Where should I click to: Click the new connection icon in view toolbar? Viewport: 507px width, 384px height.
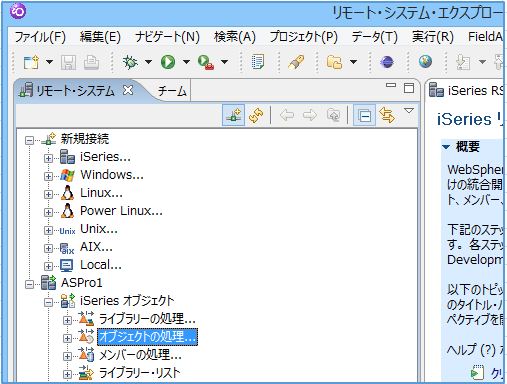(233, 115)
